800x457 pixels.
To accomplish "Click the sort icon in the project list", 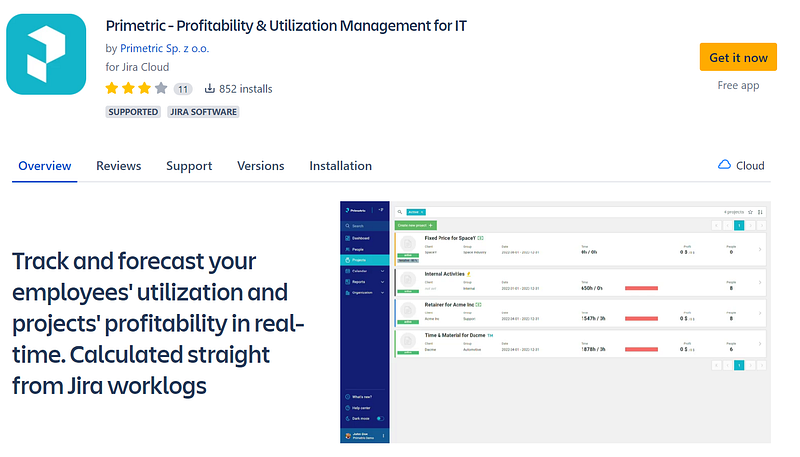I will pyautogui.click(x=761, y=212).
